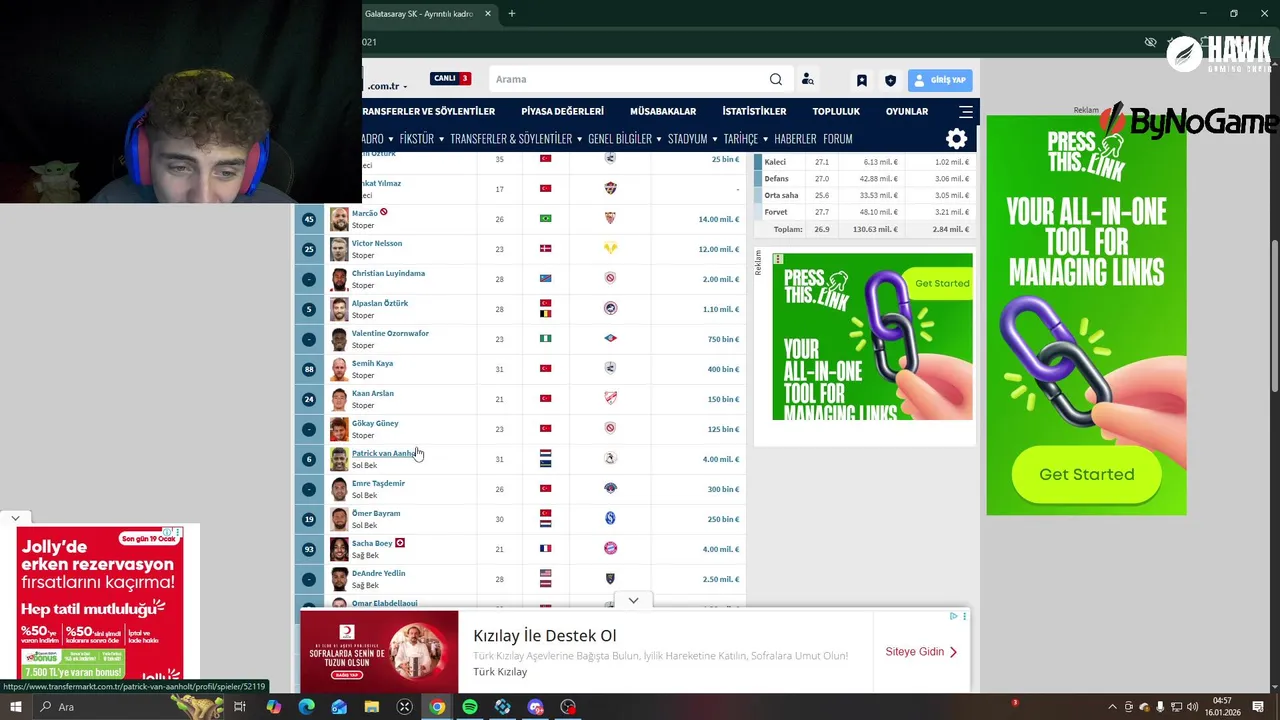Screen dimensions: 1280x720
Task: Click the red badge next to Sacha Boey
Action: (400, 543)
